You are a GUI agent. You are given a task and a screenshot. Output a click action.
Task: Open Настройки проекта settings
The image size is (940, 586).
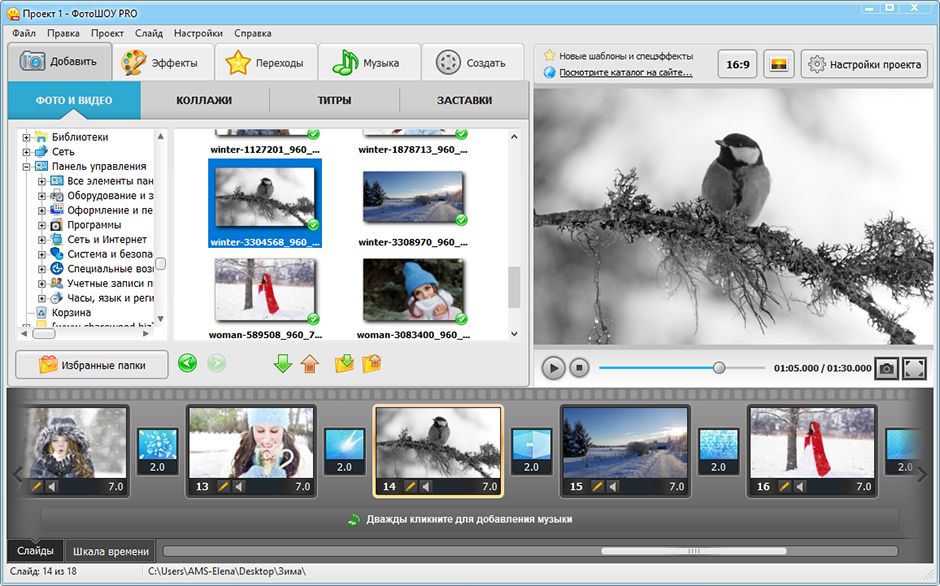coord(864,64)
